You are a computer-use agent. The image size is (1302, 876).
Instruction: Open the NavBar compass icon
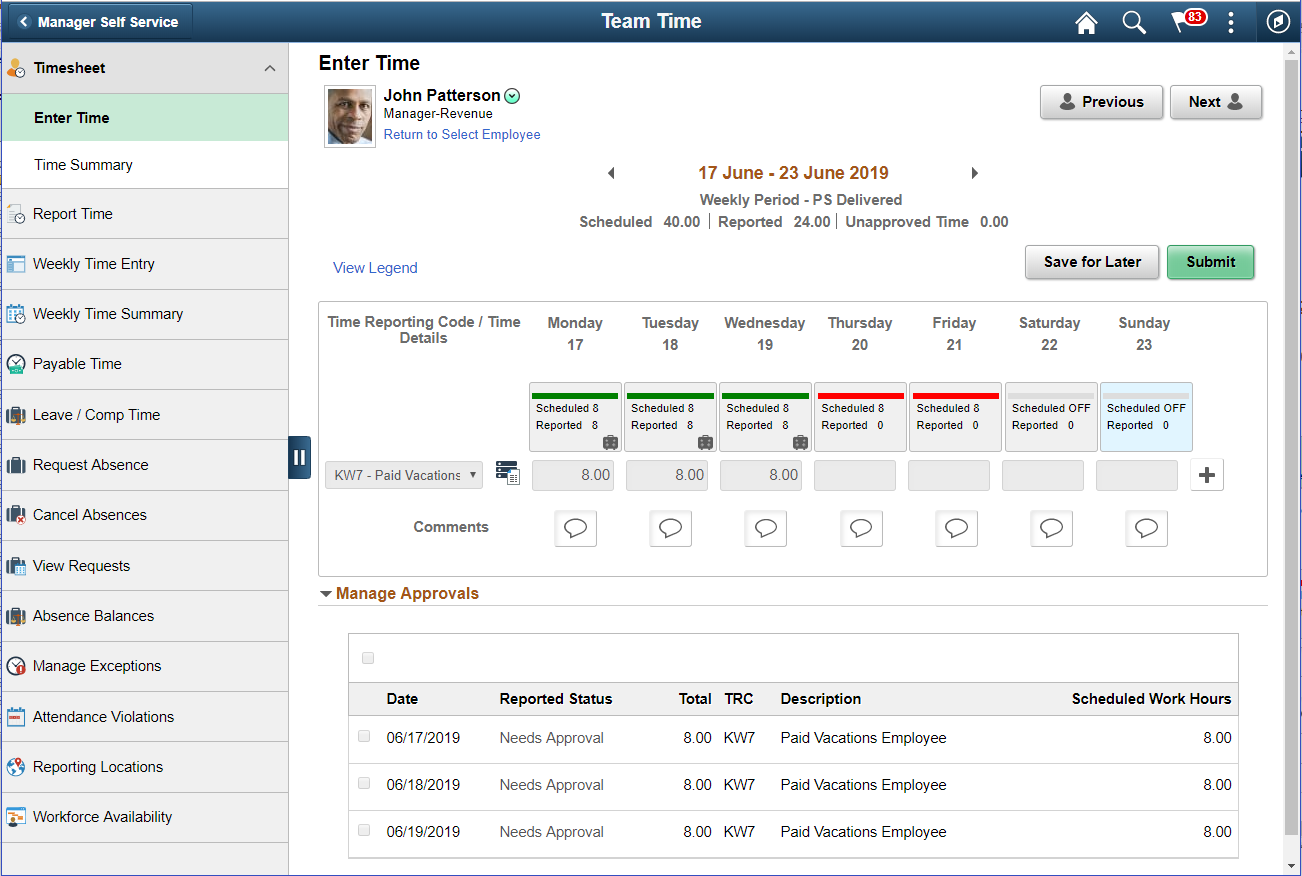(x=1278, y=22)
